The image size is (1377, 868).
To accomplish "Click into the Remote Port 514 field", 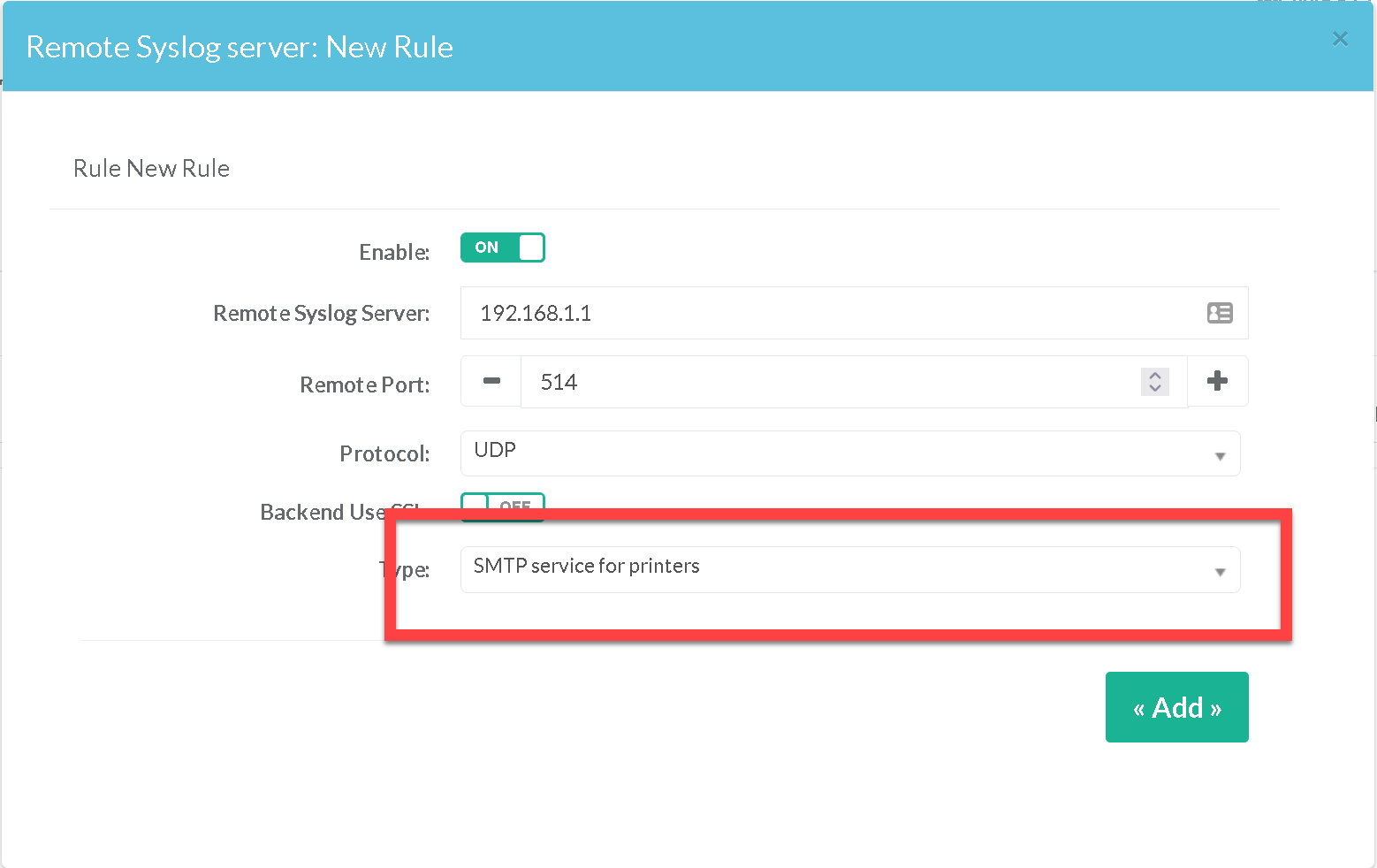I will (x=831, y=382).
